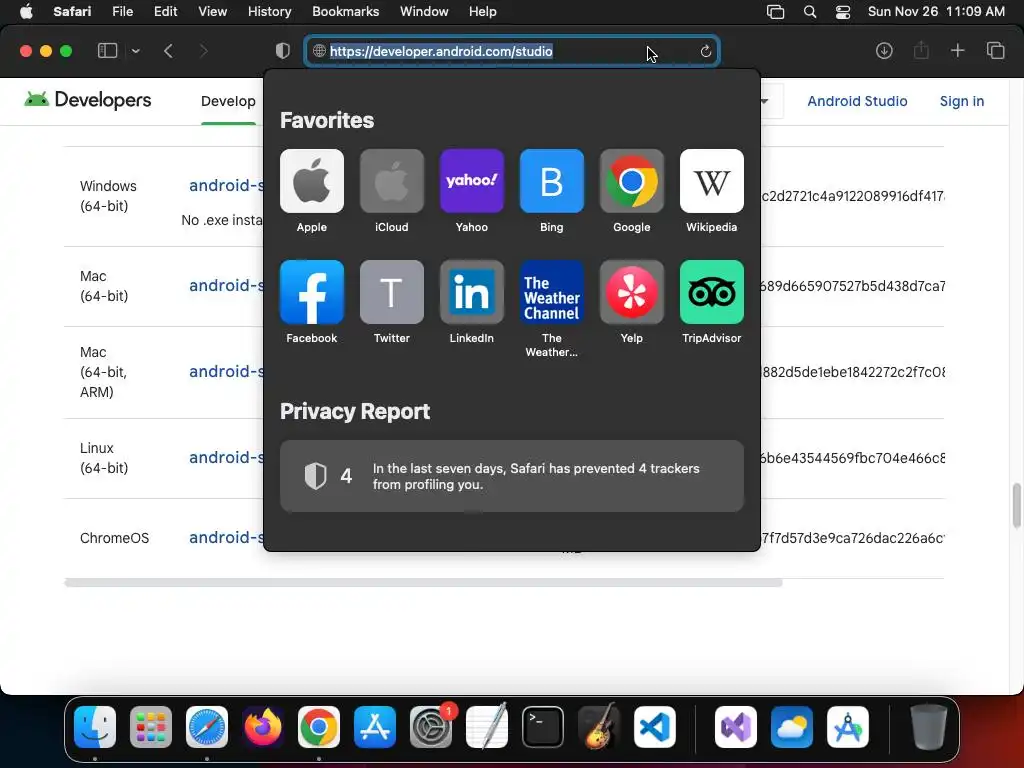The image size is (1024, 768).
Task: Open System Settings from the Dock
Action: (431, 727)
